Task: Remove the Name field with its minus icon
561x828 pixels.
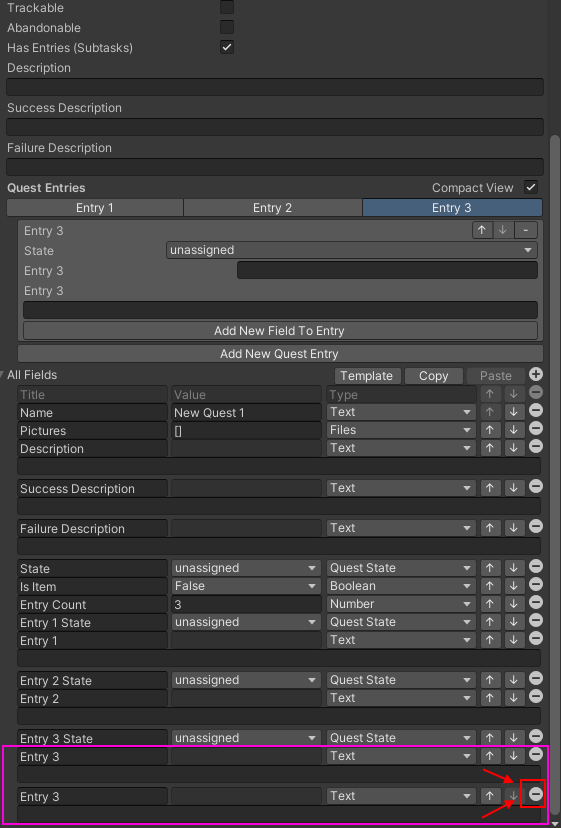Action: point(536,410)
